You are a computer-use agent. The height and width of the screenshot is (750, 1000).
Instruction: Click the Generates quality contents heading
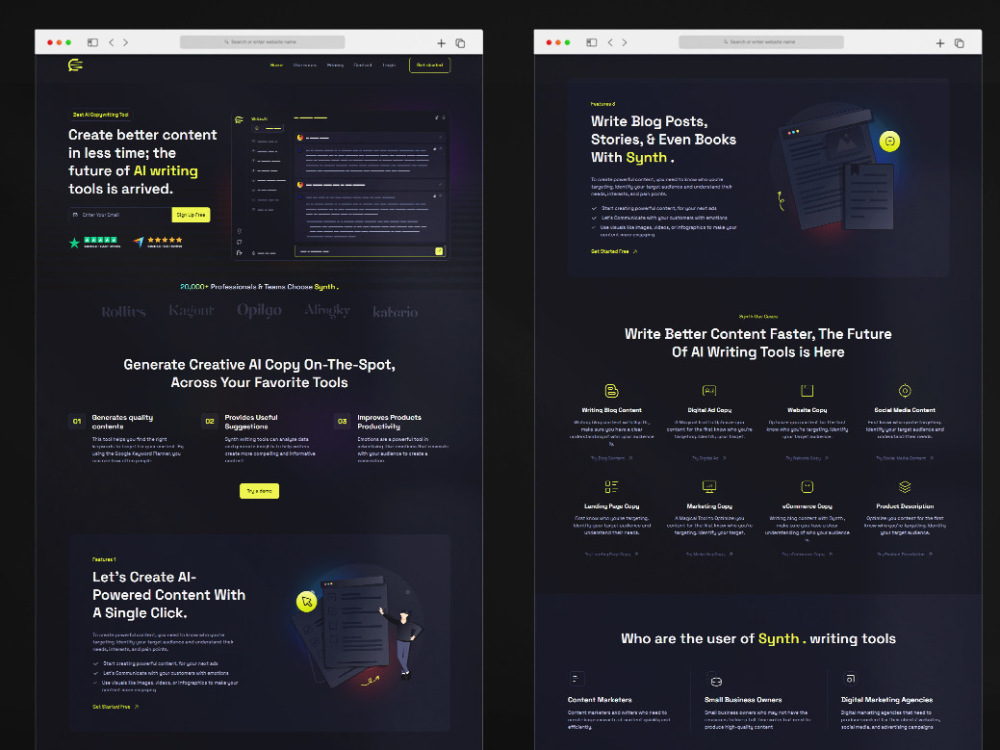[122, 422]
